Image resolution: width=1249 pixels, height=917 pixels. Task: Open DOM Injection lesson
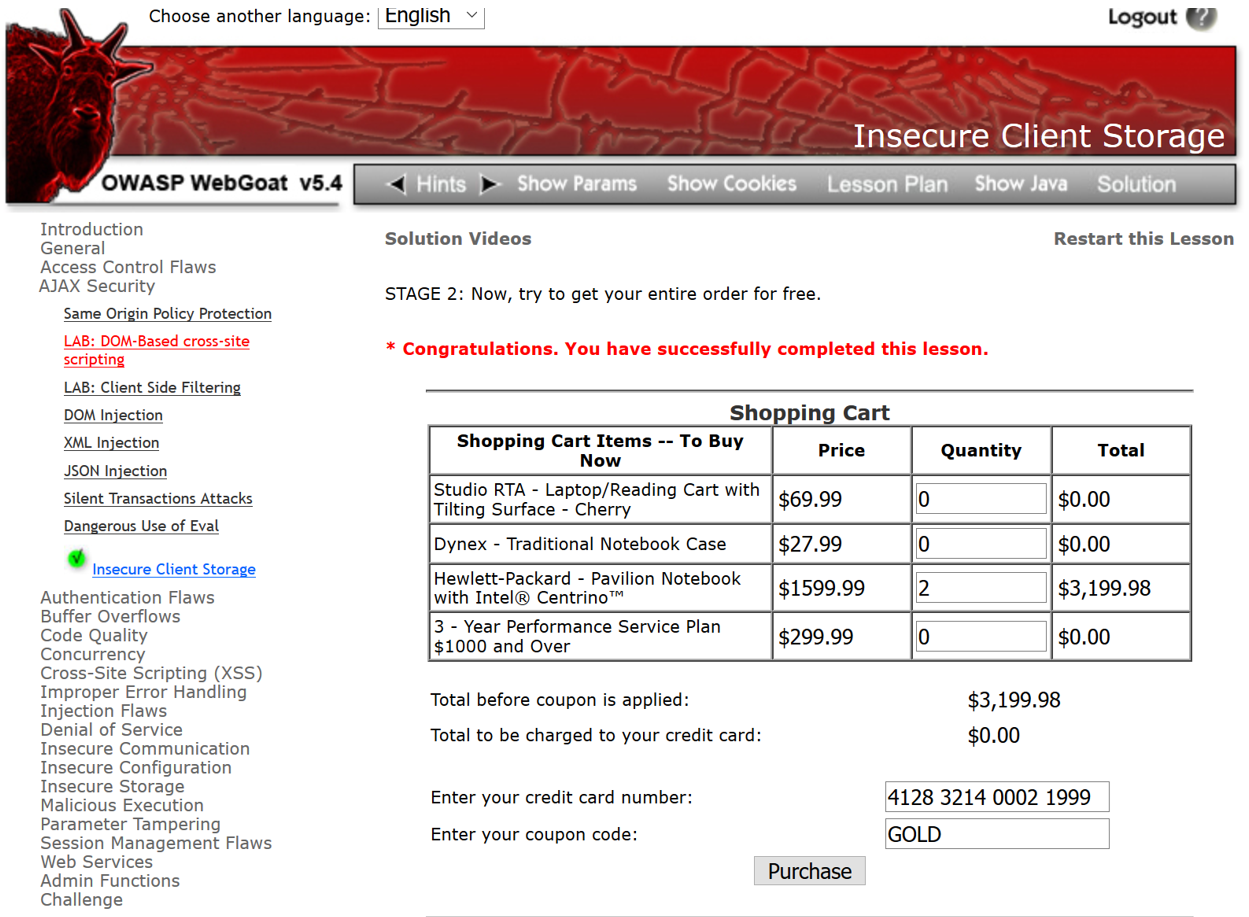coord(113,415)
